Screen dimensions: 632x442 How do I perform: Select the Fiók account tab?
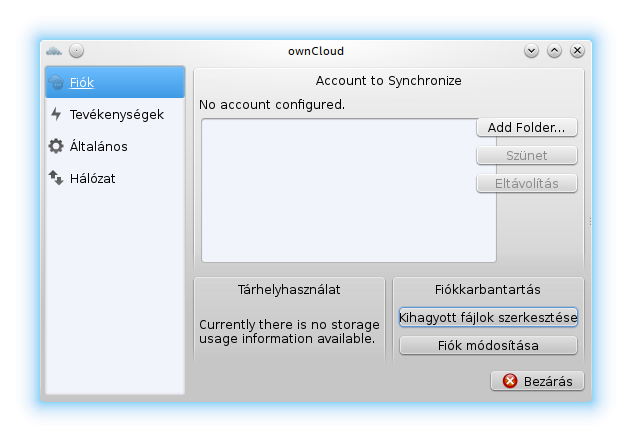tap(115, 82)
